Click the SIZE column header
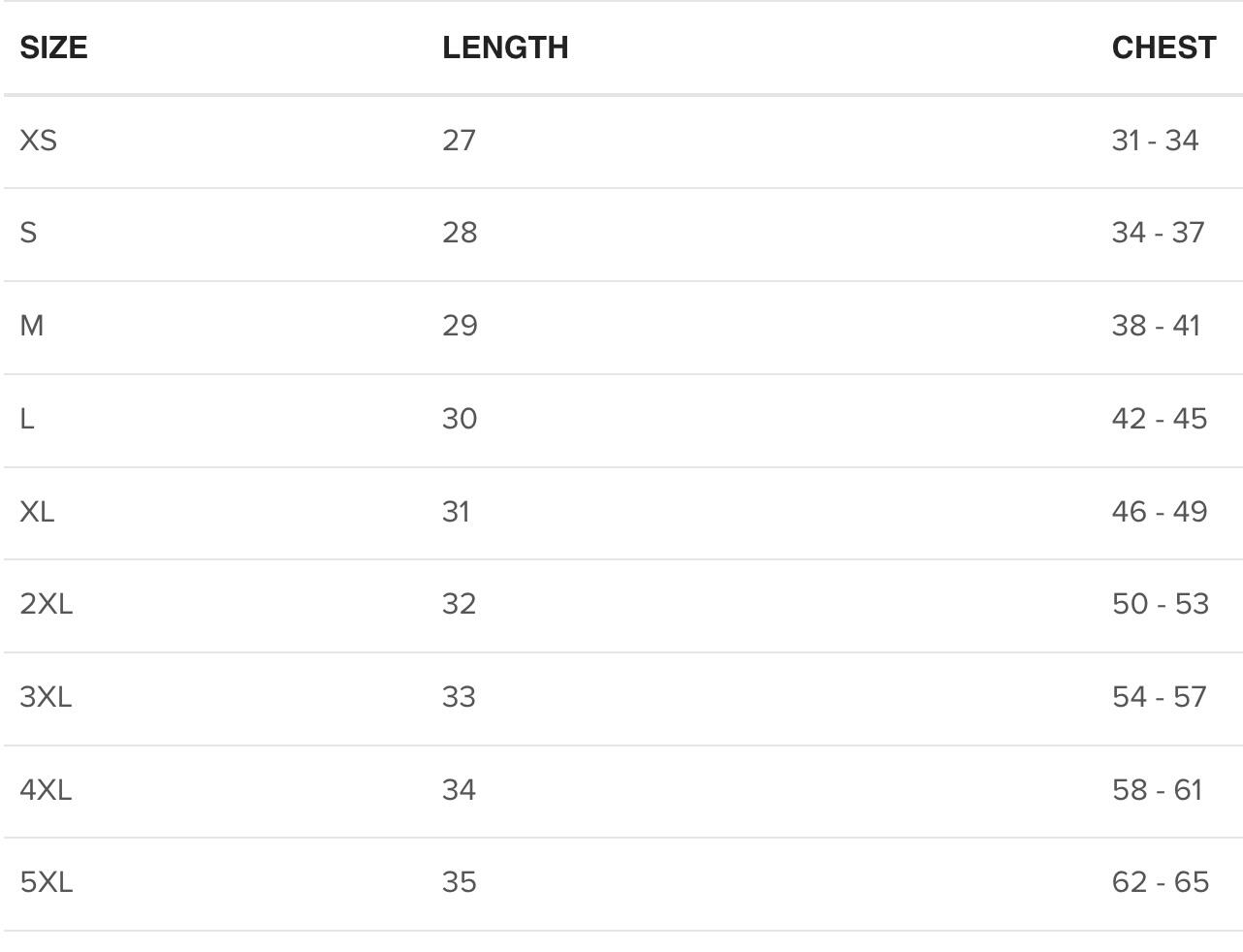This screenshot has height=952, width=1243. click(x=54, y=48)
